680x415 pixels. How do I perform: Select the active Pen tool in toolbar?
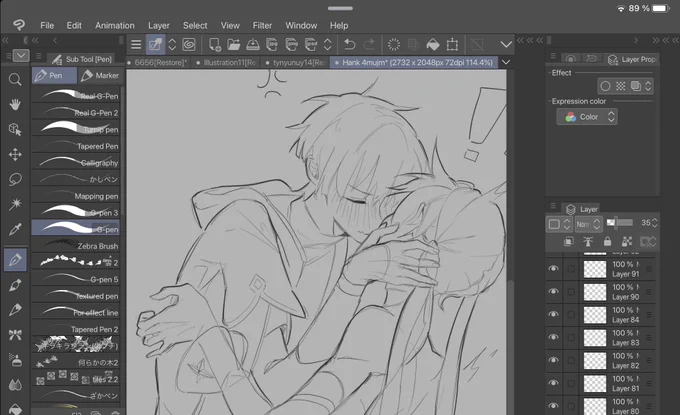point(15,260)
